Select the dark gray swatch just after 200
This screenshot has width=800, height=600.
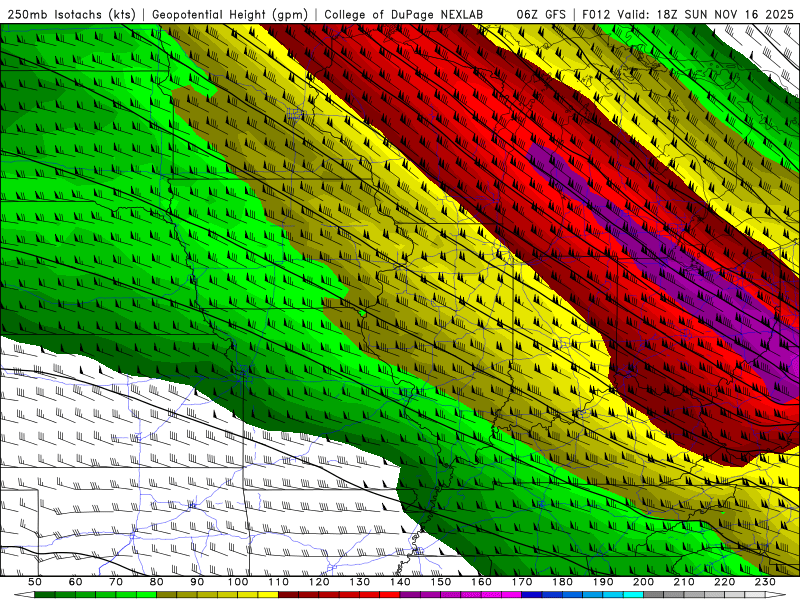pos(654,595)
